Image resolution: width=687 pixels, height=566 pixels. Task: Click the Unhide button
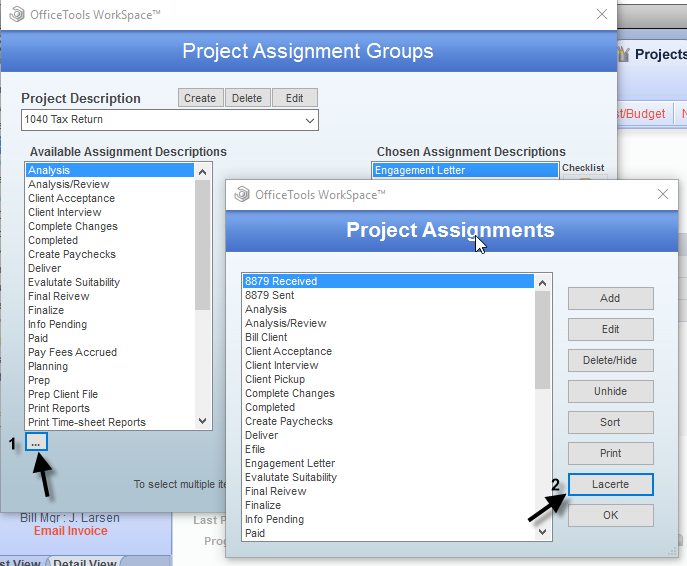(610, 391)
